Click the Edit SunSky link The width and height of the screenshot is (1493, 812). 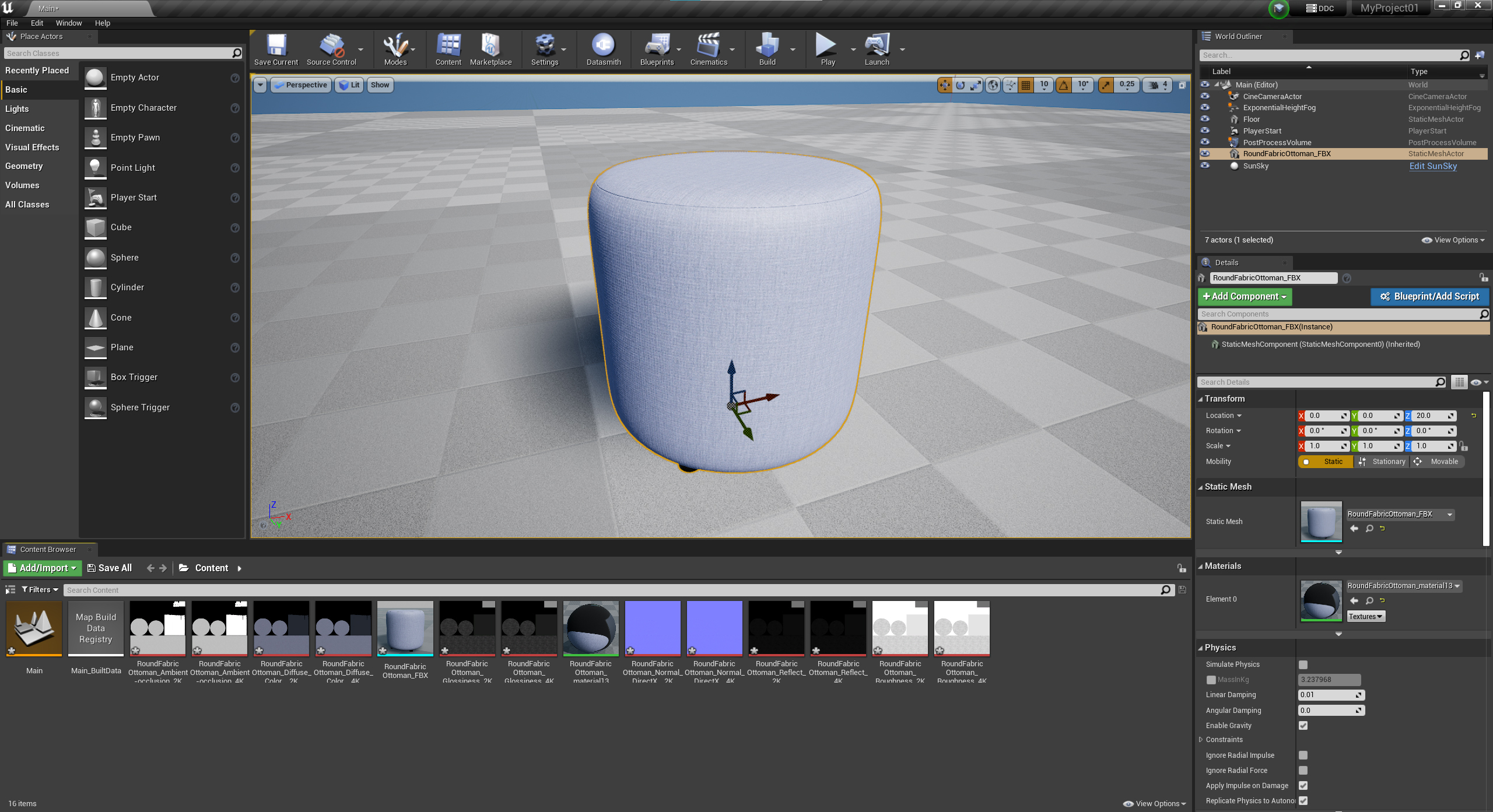[x=1433, y=166]
